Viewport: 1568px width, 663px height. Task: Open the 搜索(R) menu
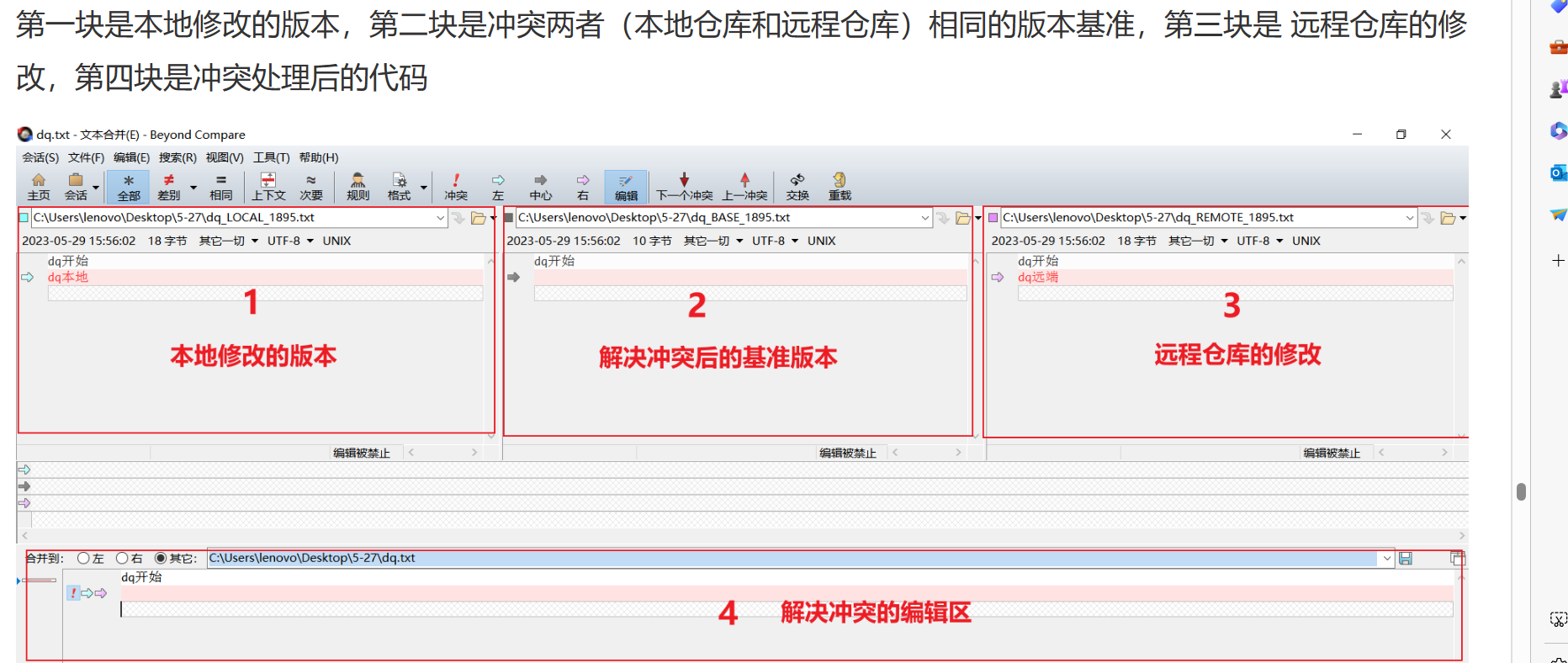coord(177,157)
